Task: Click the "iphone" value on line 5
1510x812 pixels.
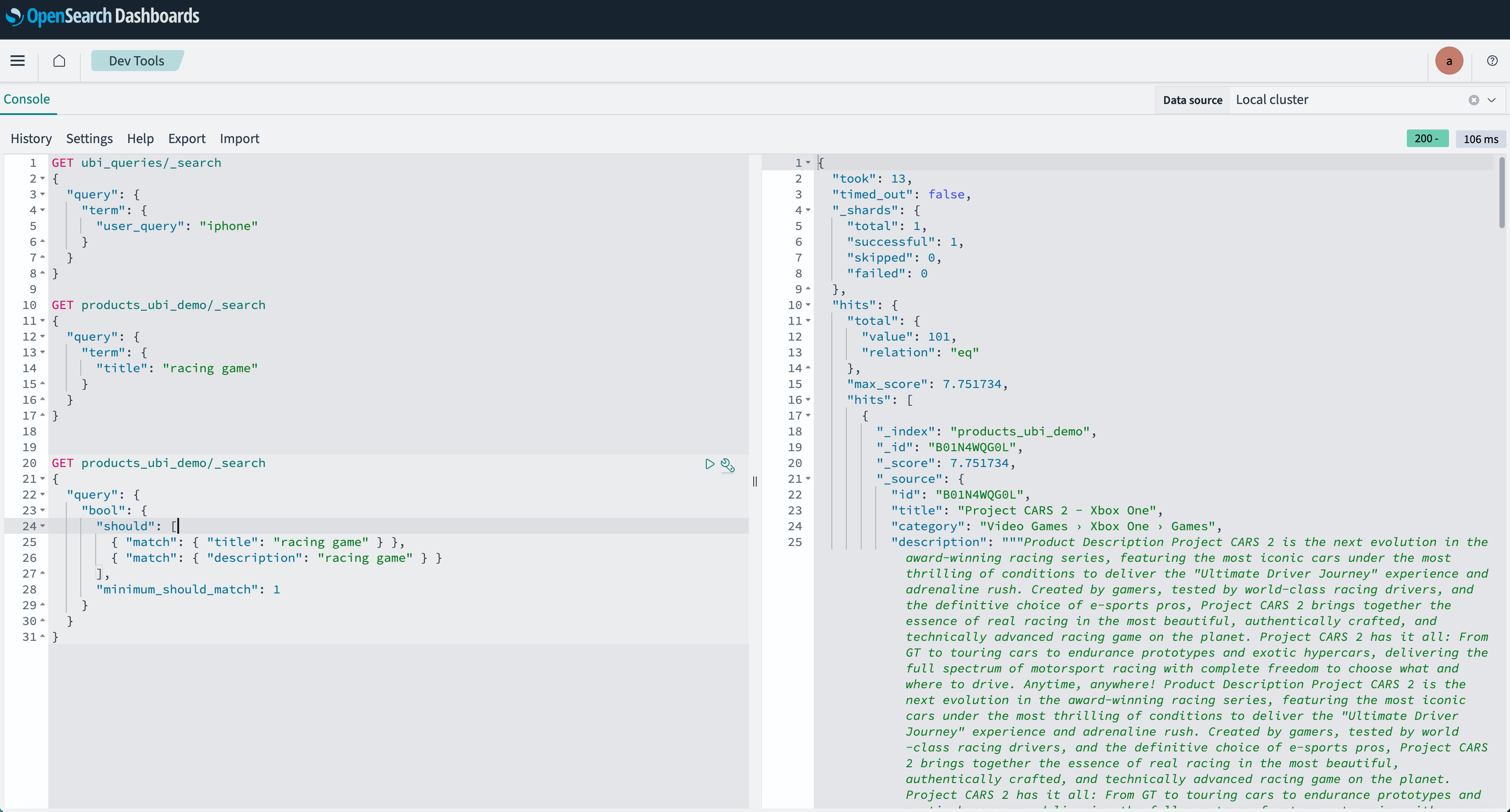Action: [x=229, y=226]
